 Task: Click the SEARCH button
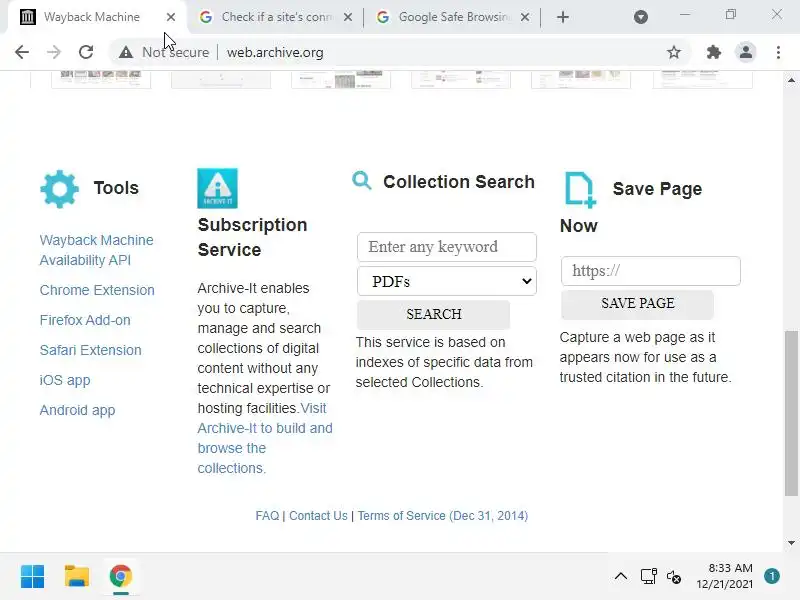[x=433, y=314]
